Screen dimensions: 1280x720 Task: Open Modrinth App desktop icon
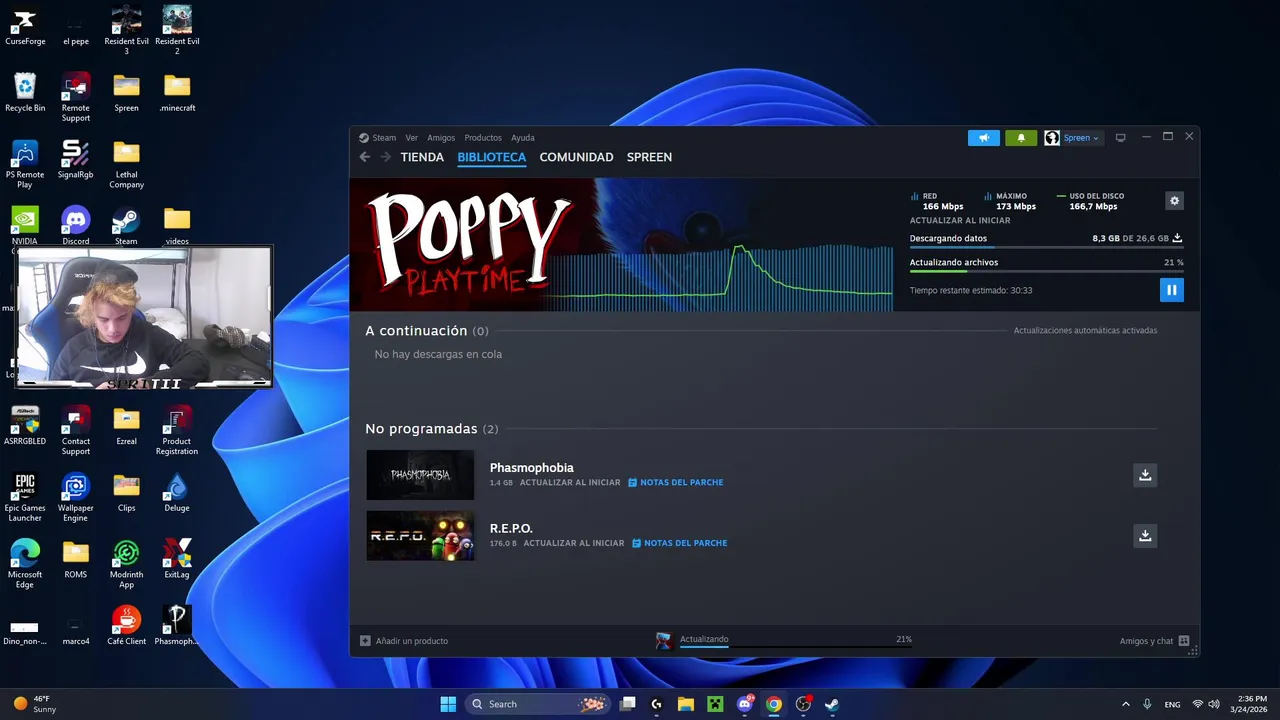[126, 564]
